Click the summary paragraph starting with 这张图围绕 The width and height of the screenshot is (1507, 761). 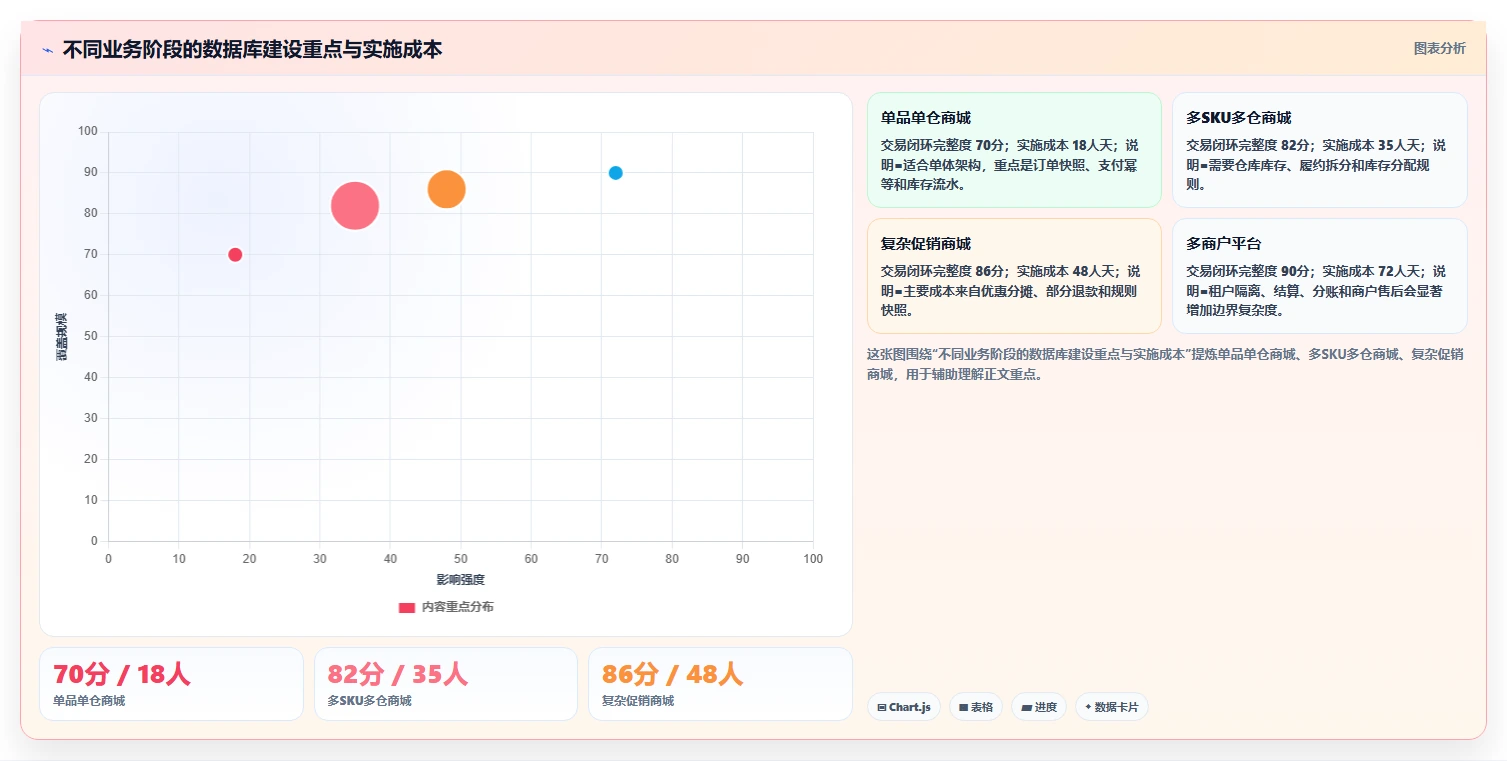coord(1166,364)
